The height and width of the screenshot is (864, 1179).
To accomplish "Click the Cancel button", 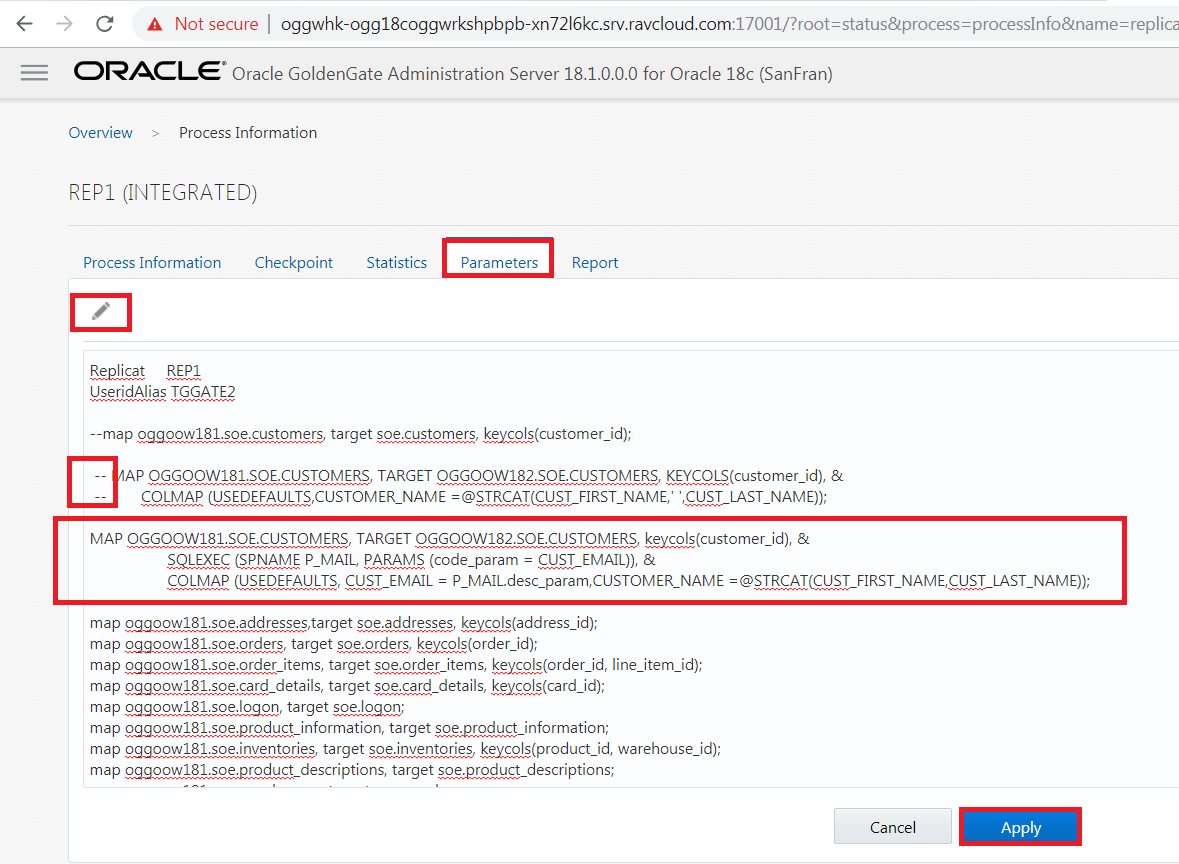I will [893, 827].
